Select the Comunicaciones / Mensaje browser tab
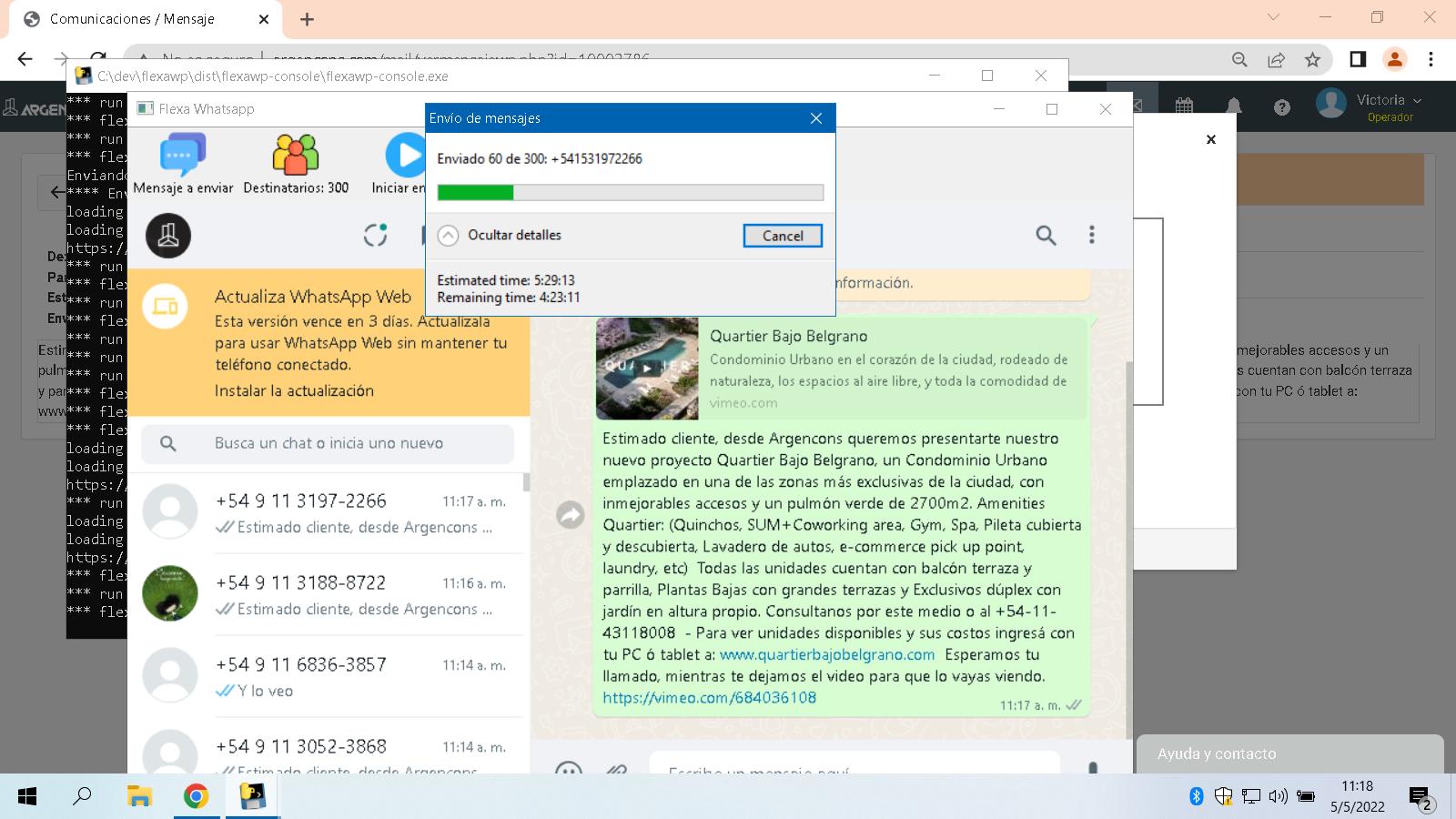The height and width of the screenshot is (819, 1456). pos(146,19)
